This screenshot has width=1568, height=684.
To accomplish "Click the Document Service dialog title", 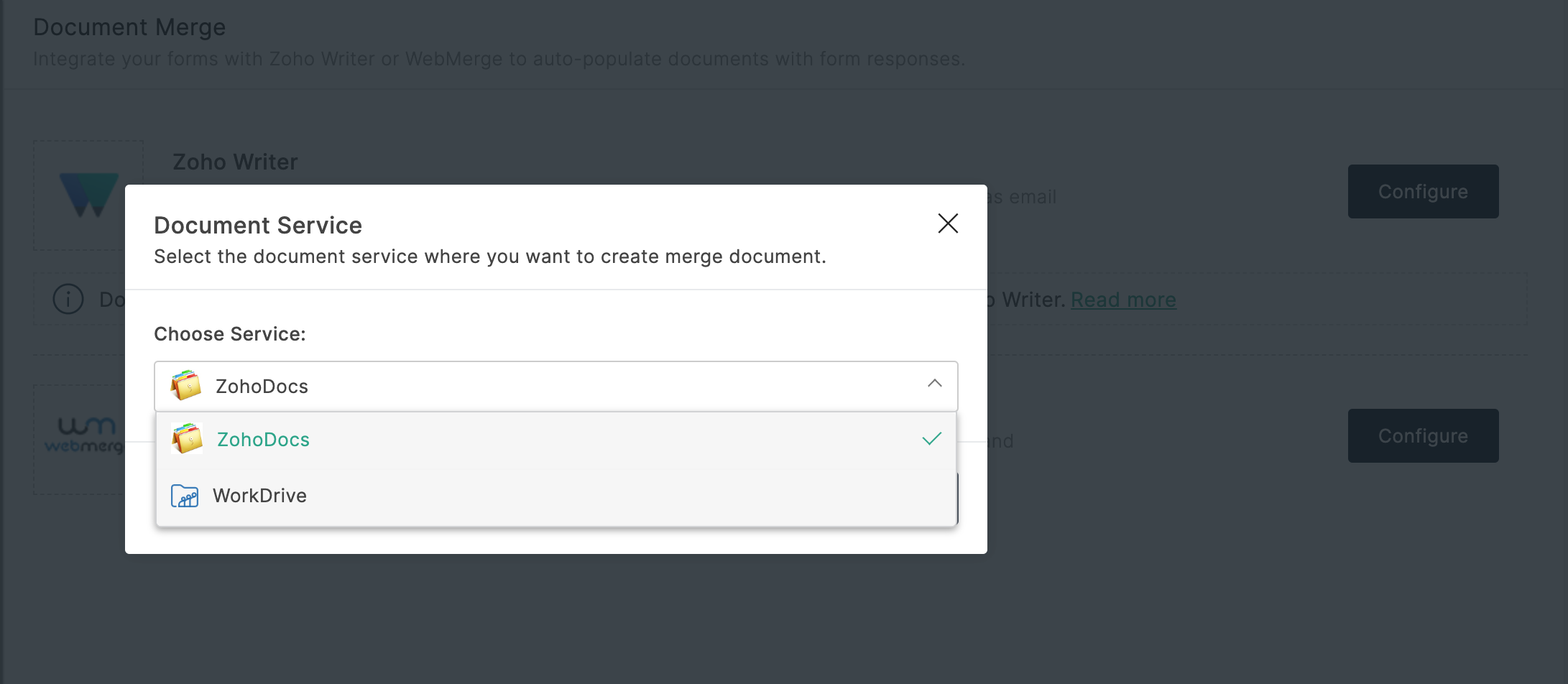I will (x=258, y=226).
